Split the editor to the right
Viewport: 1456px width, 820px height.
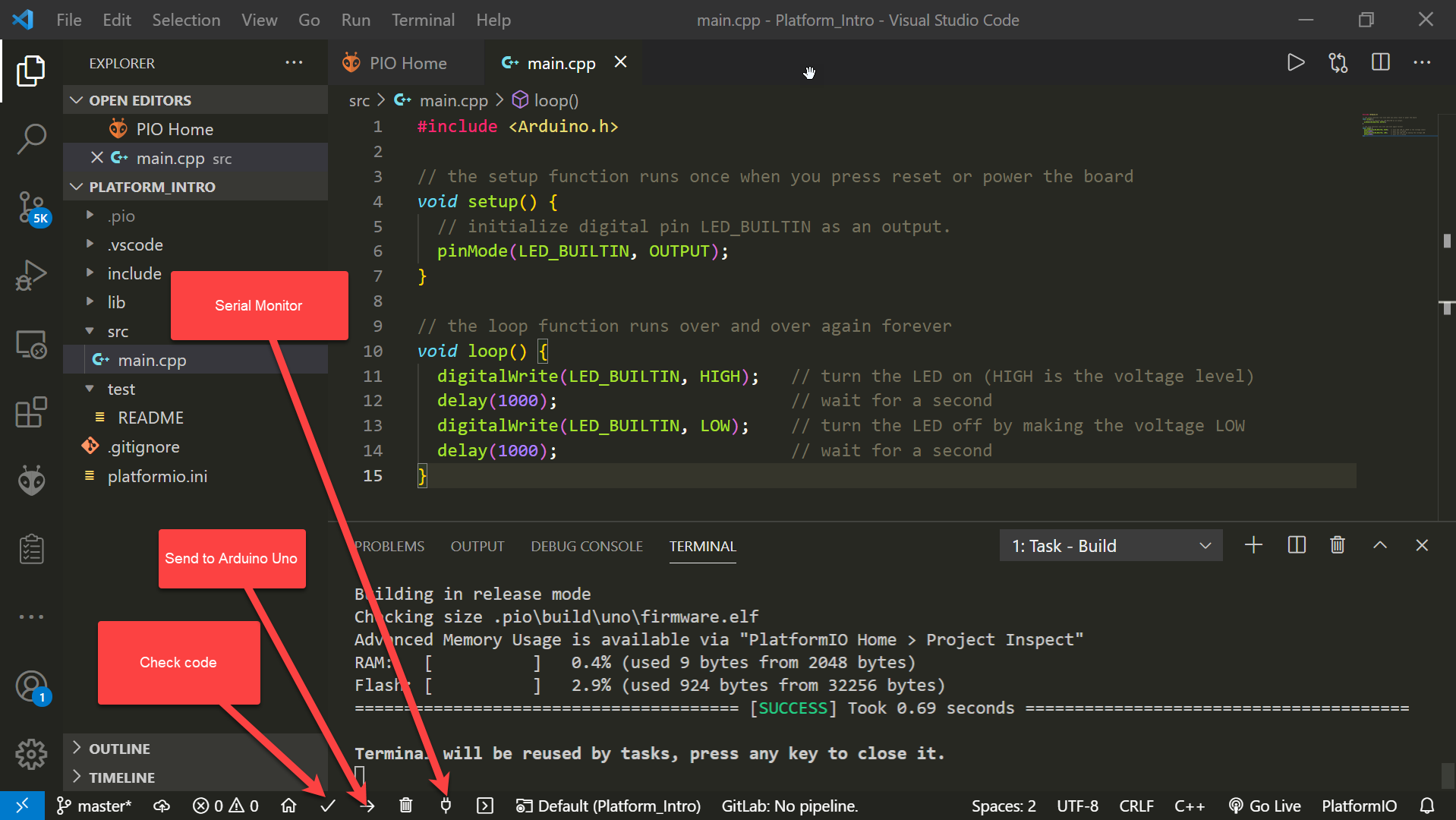[x=1381, y=62]
